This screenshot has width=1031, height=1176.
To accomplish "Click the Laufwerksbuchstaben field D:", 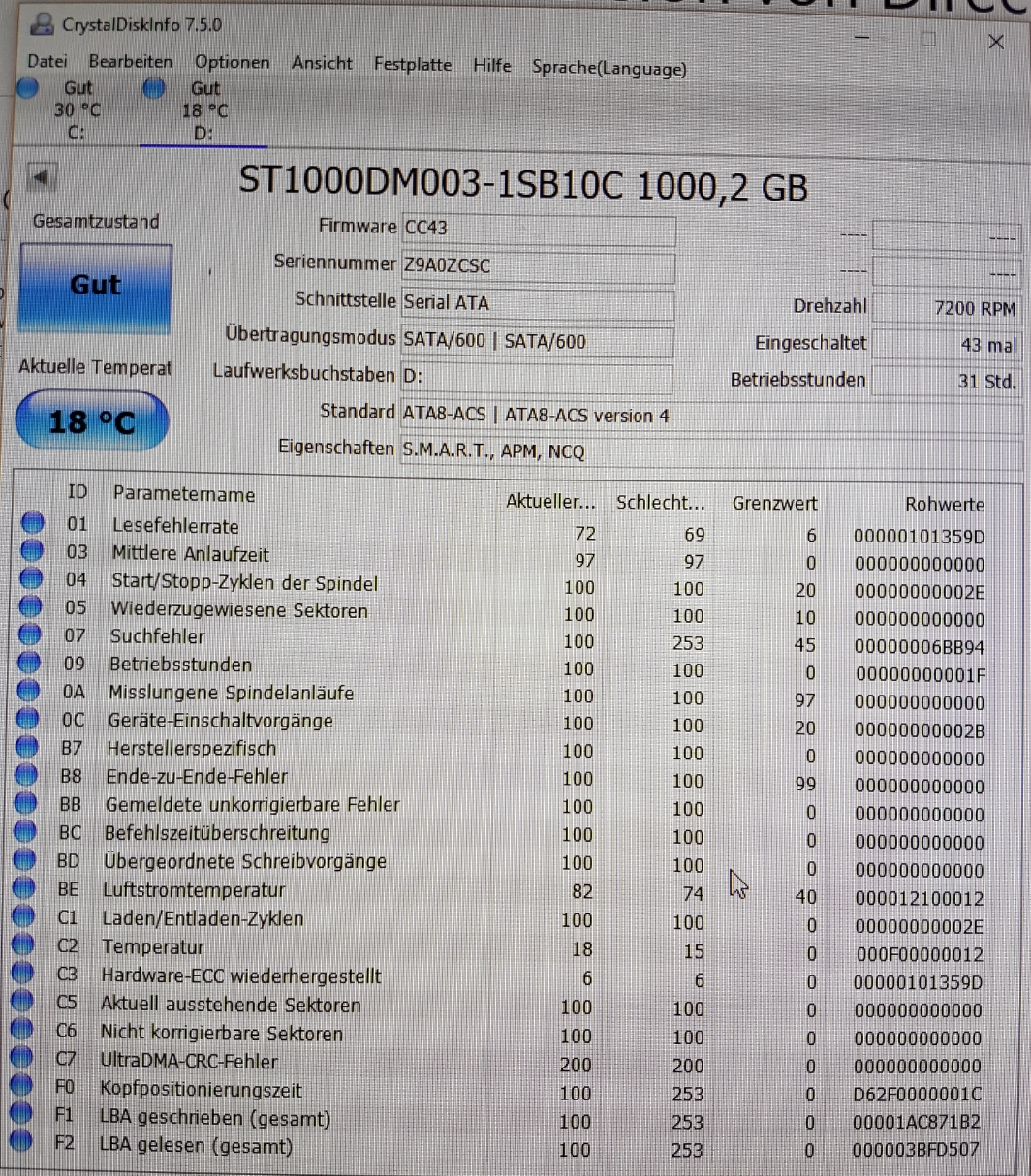I will pos(538,377).
